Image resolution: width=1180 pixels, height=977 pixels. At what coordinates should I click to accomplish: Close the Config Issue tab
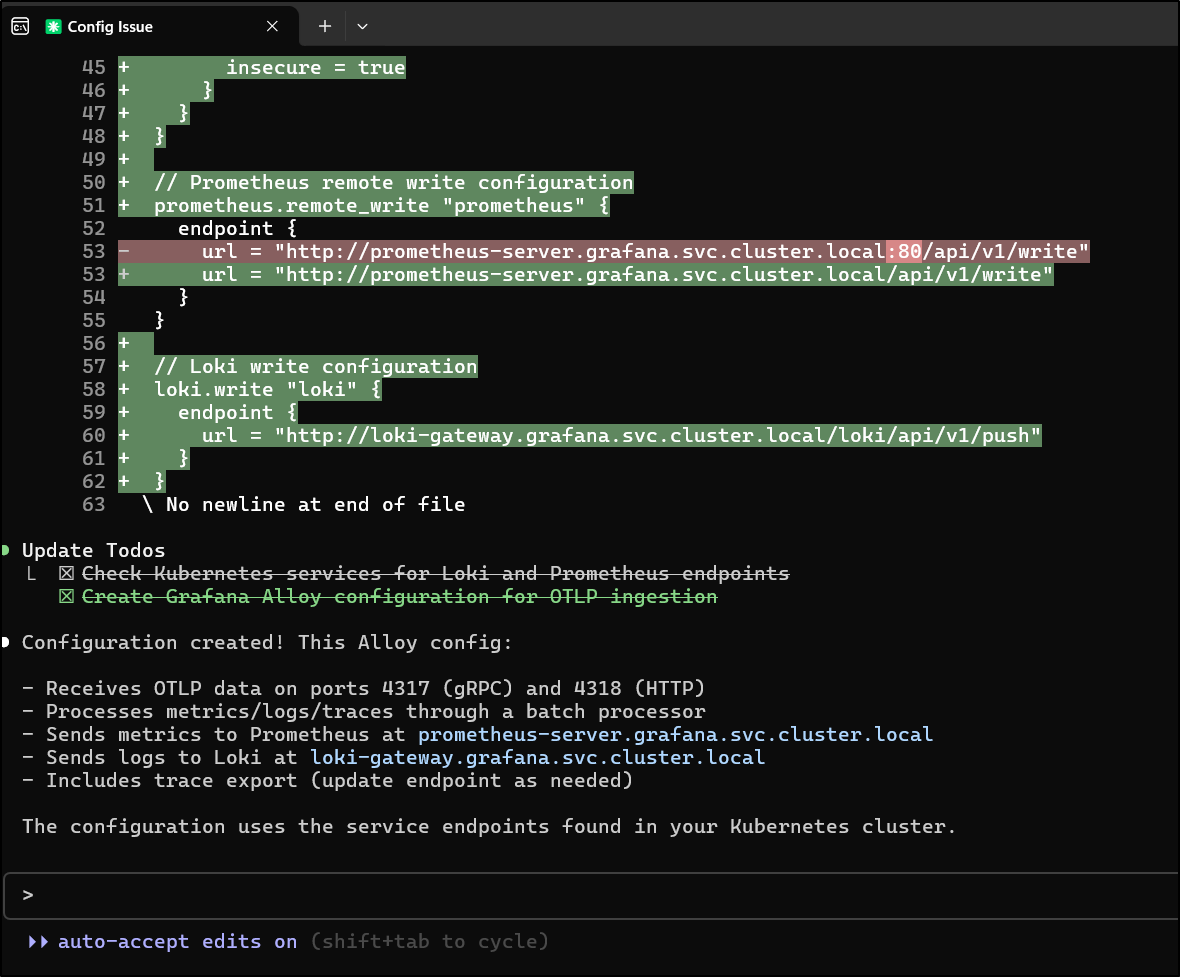click(x=272, y=26)
